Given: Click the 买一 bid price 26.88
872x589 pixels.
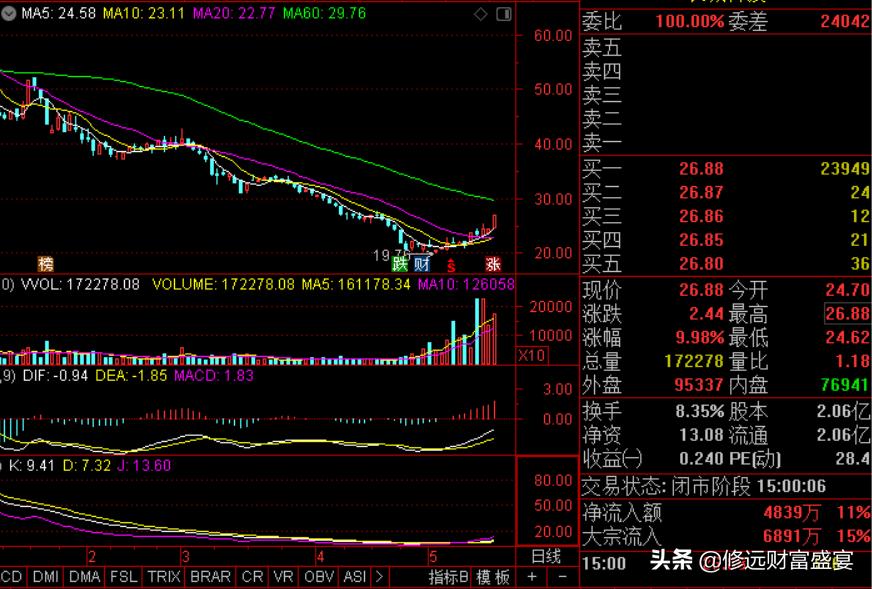Looking at the screenshot, I should pos(700,168).
